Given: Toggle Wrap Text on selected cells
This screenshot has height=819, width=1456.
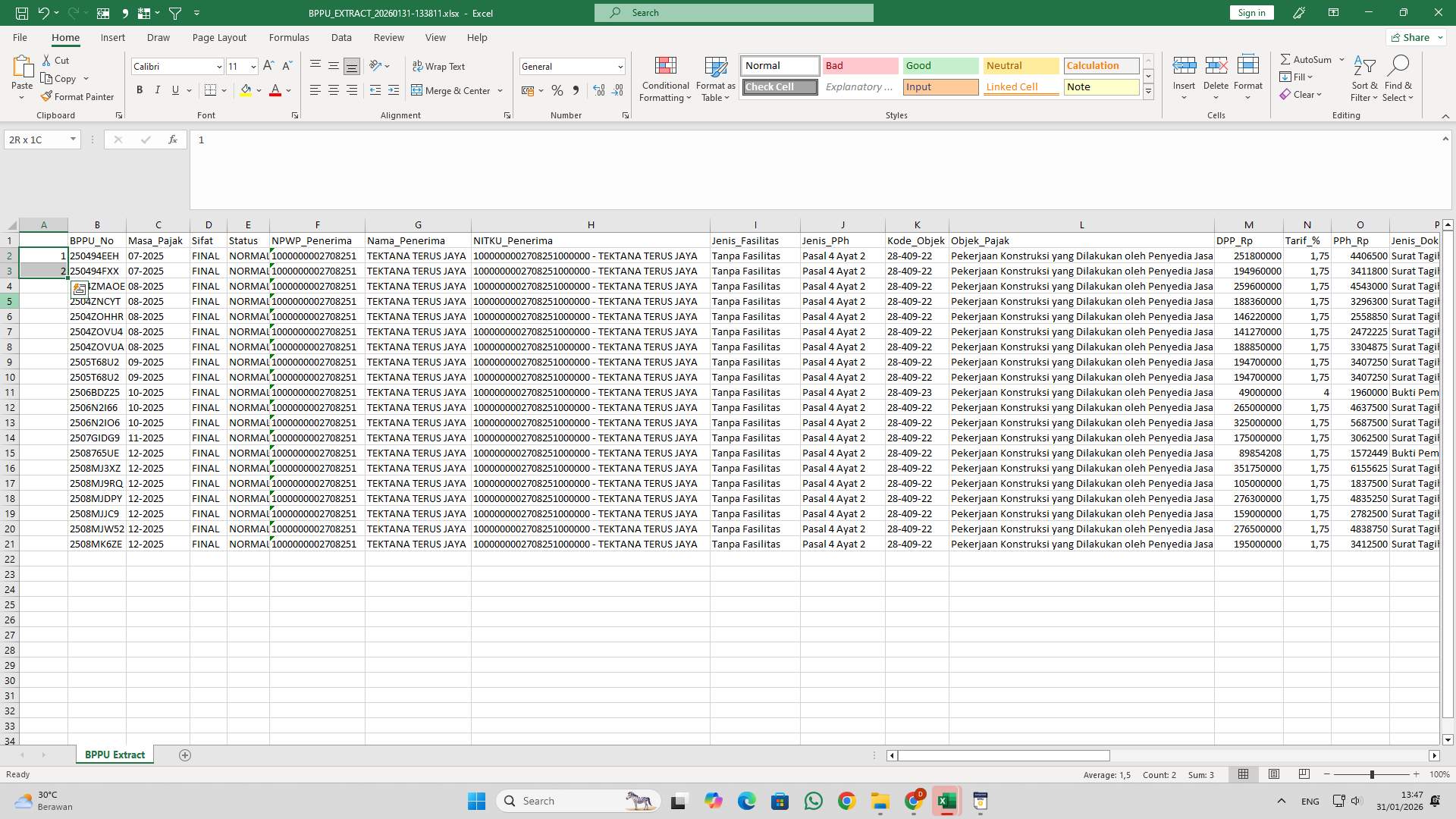Looking at the screenshot, I should 440,66.
